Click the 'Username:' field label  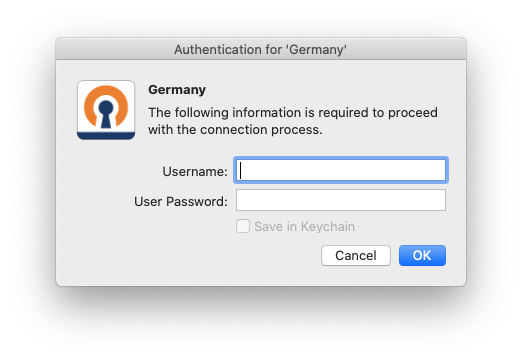click(x=195, y=171)
